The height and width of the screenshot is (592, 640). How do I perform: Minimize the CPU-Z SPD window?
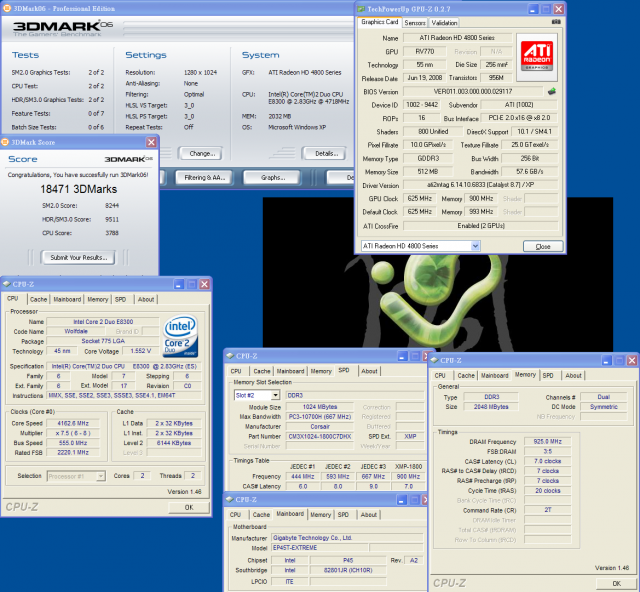pos(402,356)
